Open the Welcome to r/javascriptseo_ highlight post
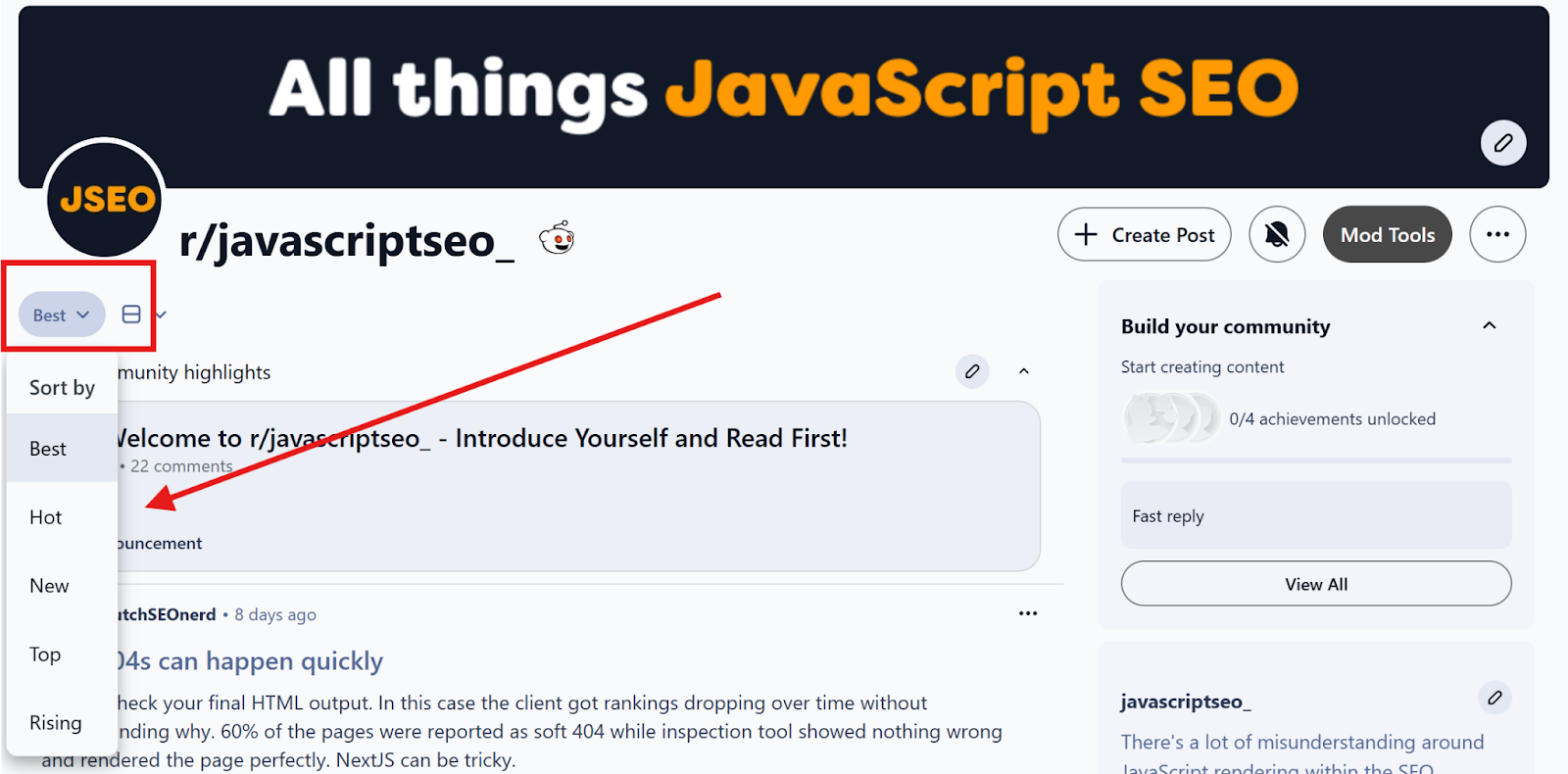This screenshot has width=1568, height=774. [x=480, y=438]
